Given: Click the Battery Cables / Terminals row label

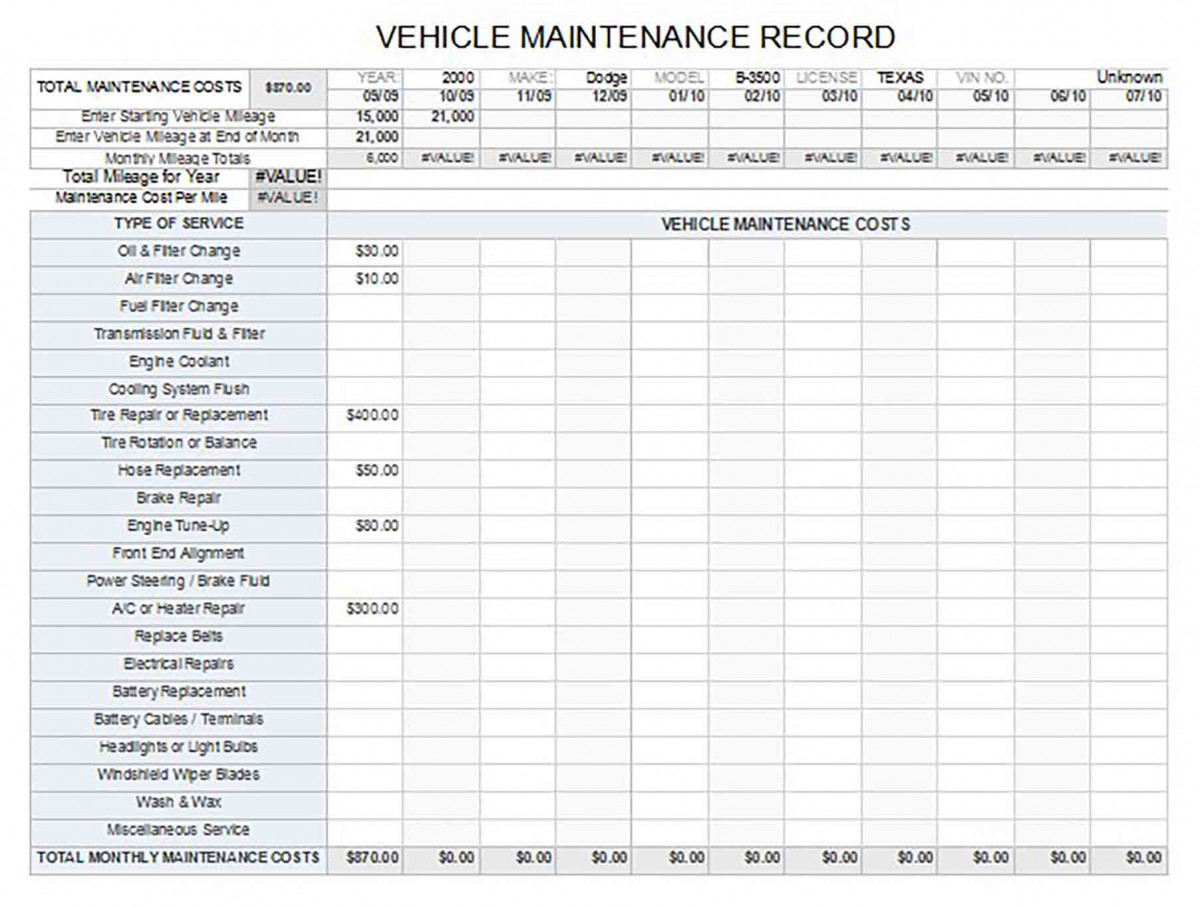Looking at the screenshot, I should point(179,720).
